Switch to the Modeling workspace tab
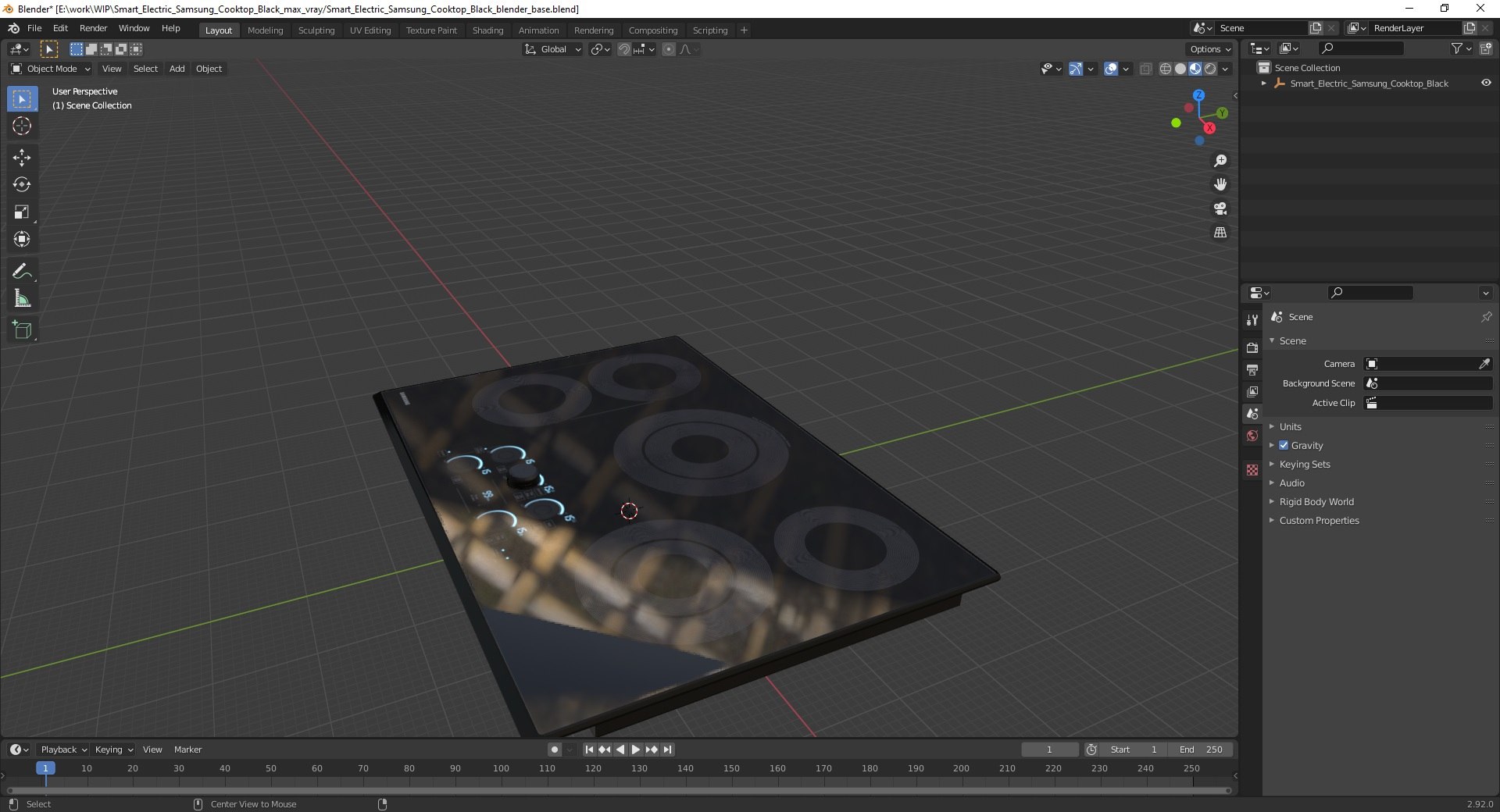This screenshot has height=812, width=1500. pyautogui.click(x=265, y=30)
